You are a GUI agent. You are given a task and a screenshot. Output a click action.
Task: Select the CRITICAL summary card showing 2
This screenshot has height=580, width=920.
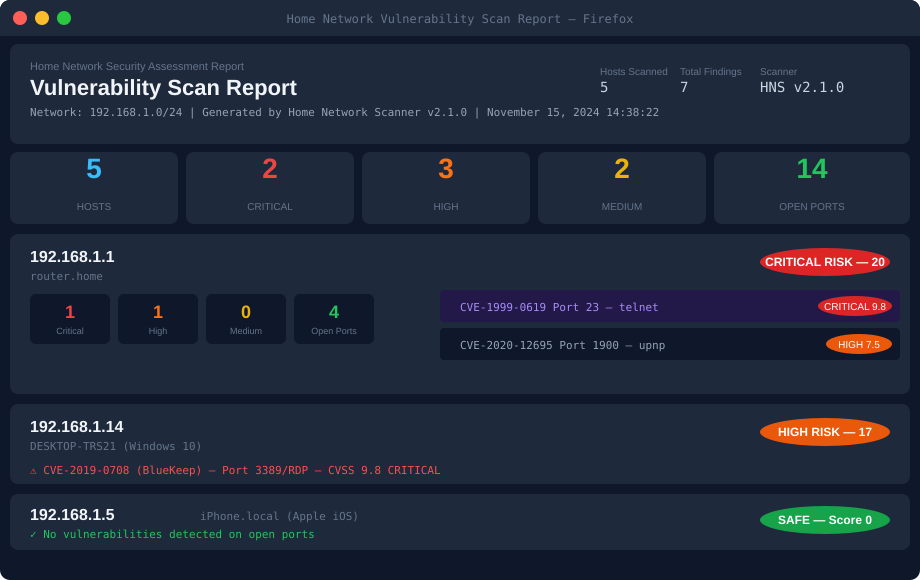(x=270, y=188)
